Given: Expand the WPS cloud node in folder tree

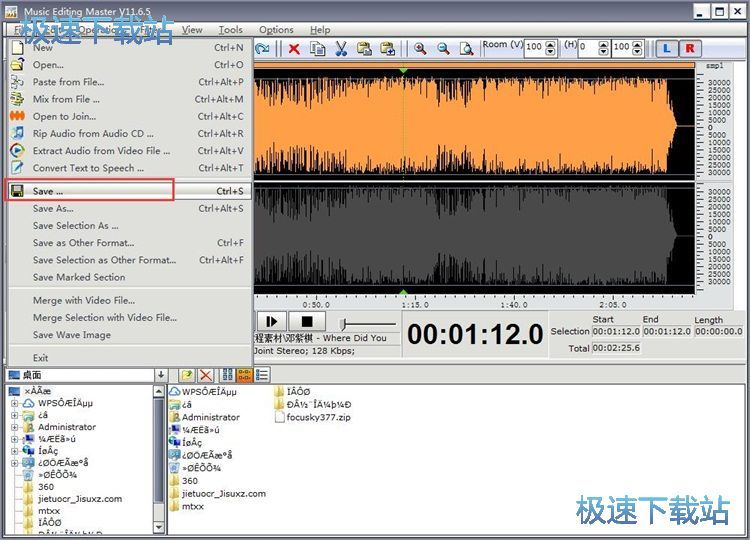Looking at the screenshot, I should click(14, 403).
